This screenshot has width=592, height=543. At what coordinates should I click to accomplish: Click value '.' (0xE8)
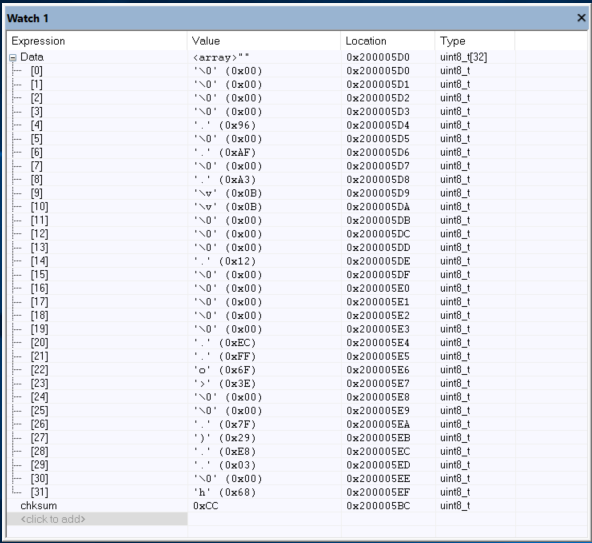[224, 452]
